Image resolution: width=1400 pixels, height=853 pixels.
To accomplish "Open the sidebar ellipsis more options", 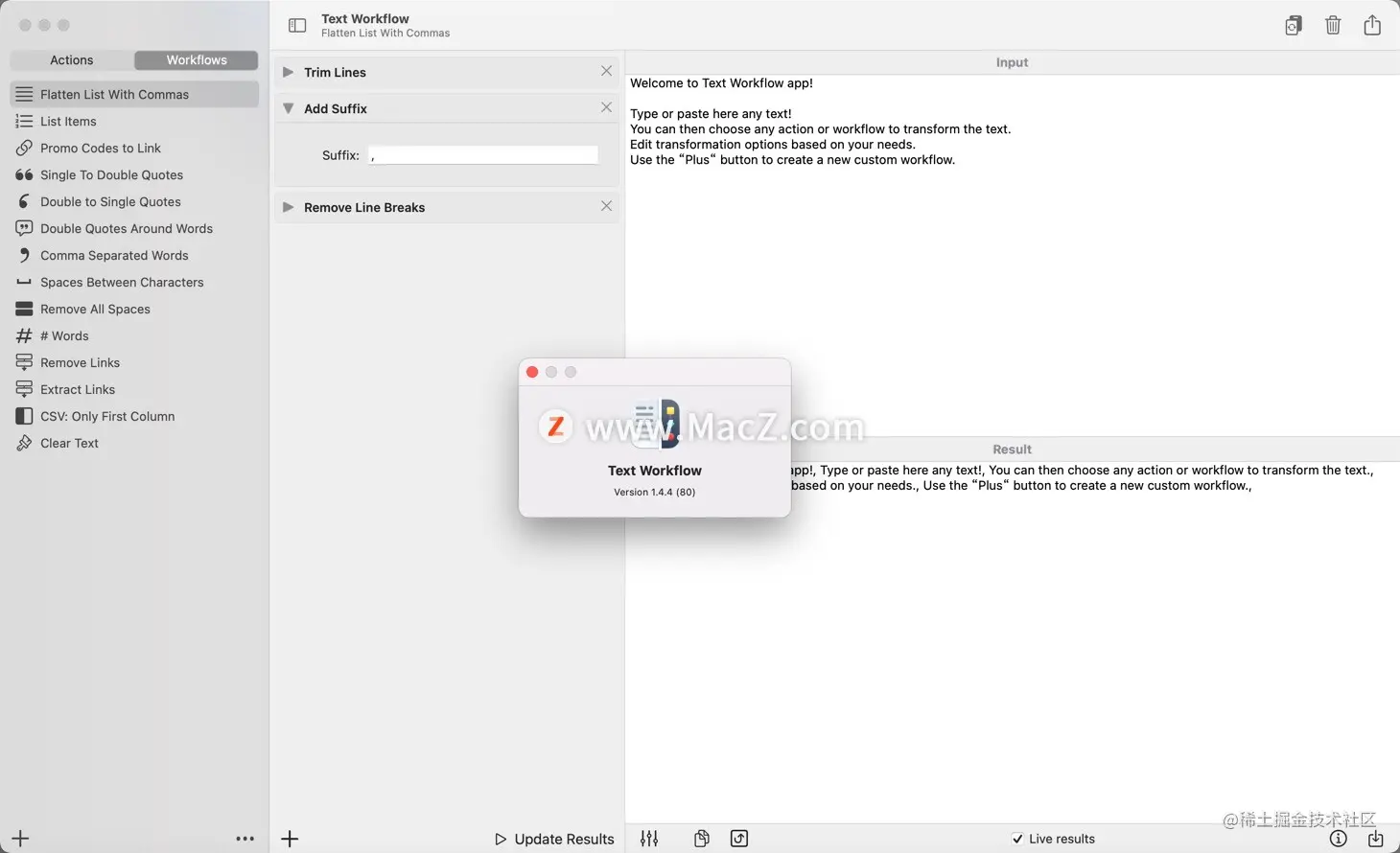I will point(245,839).
